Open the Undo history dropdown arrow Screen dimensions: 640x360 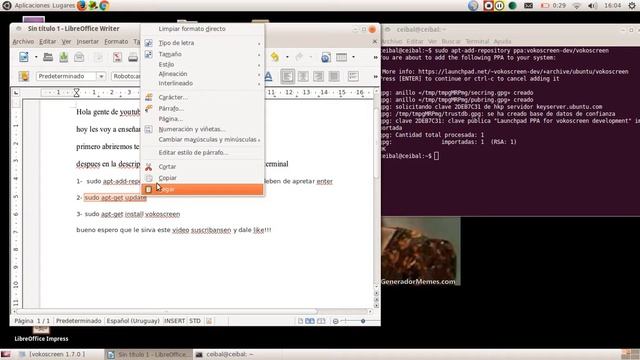tap(287, 57)
